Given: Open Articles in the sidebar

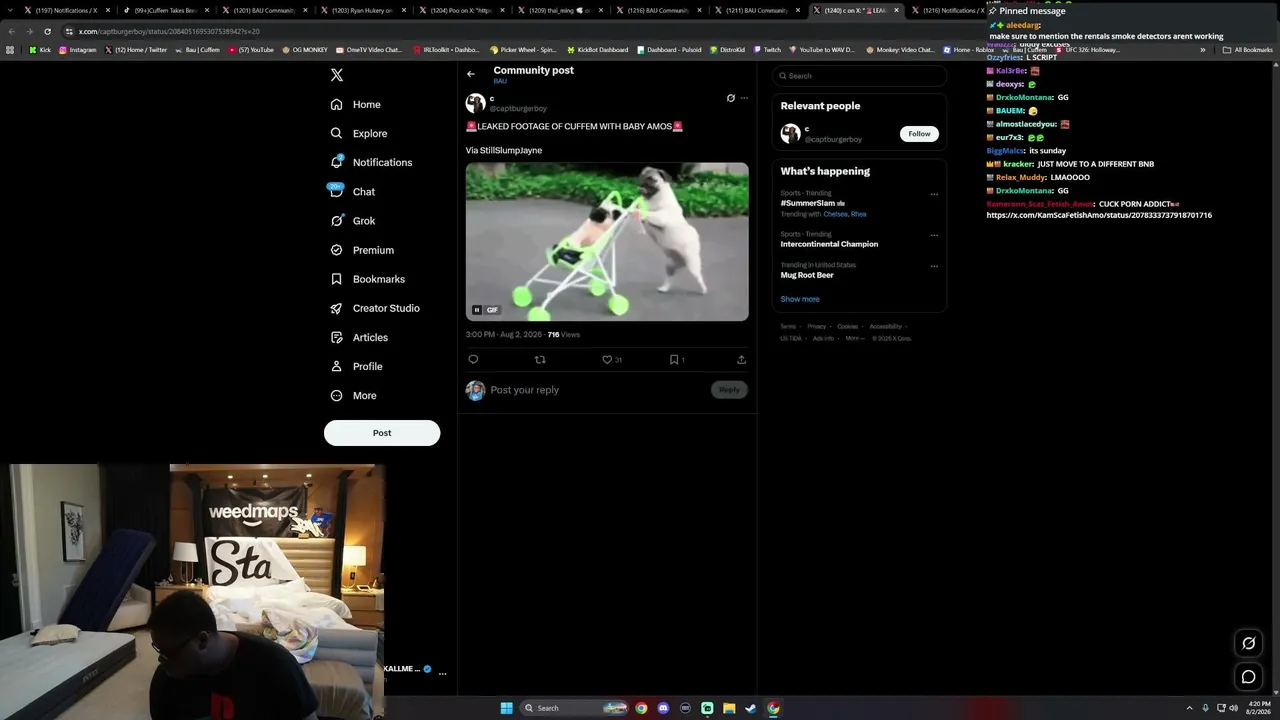Looking at the screenshot, I should (359, 337).
